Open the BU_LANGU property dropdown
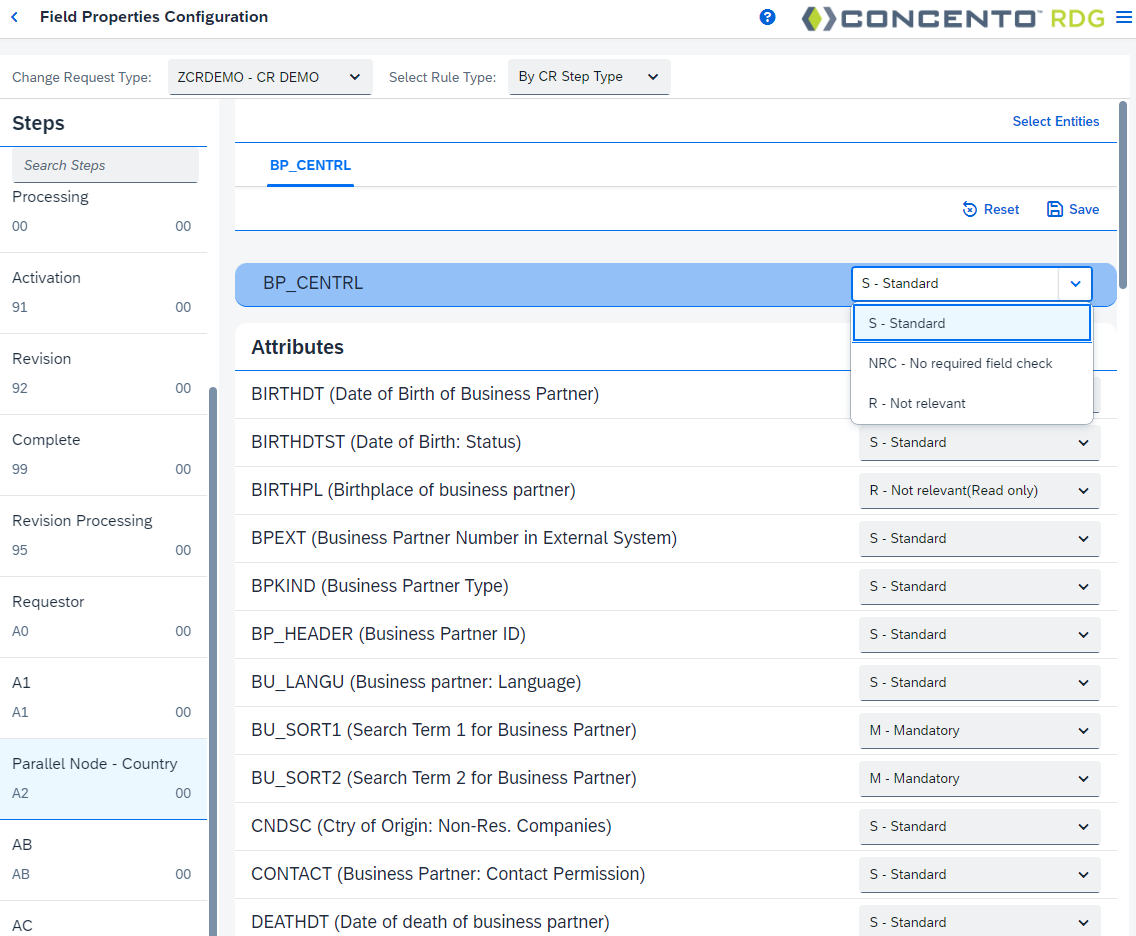Image resolution: width=1136 pixels, height=936 pixels. point(980,682)
